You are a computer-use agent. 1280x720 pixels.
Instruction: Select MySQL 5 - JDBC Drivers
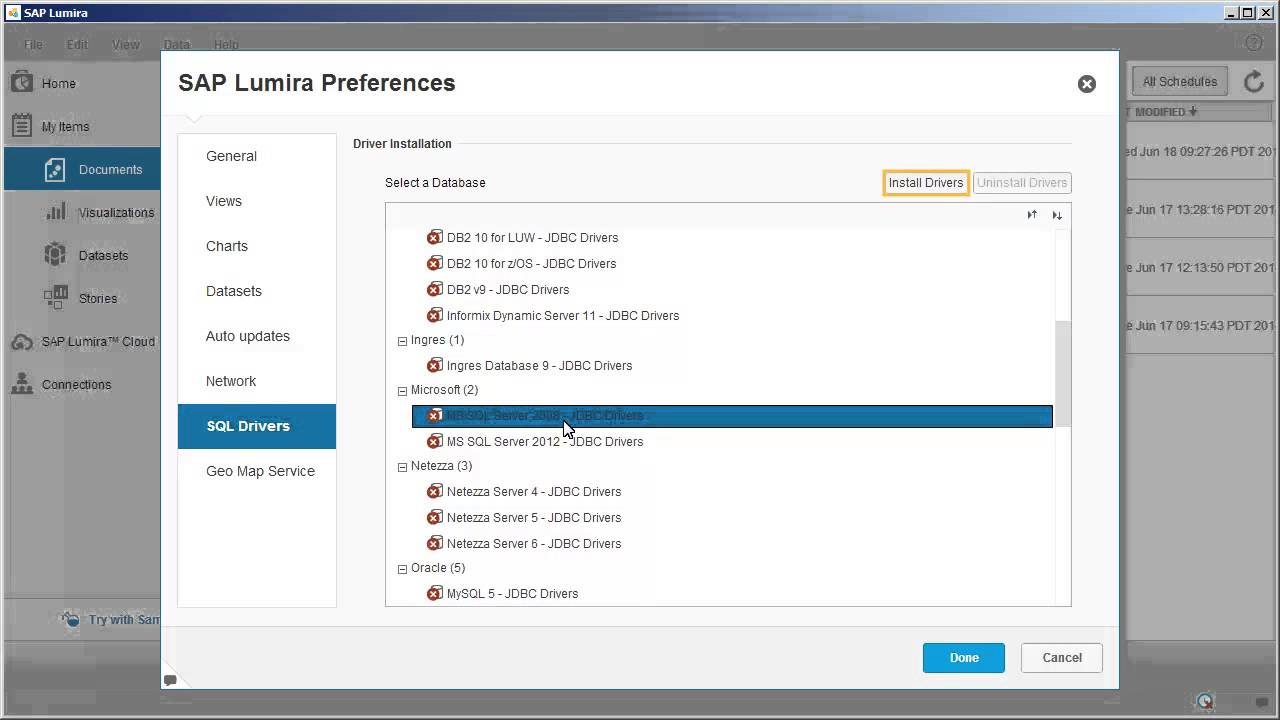pos(512,594)
